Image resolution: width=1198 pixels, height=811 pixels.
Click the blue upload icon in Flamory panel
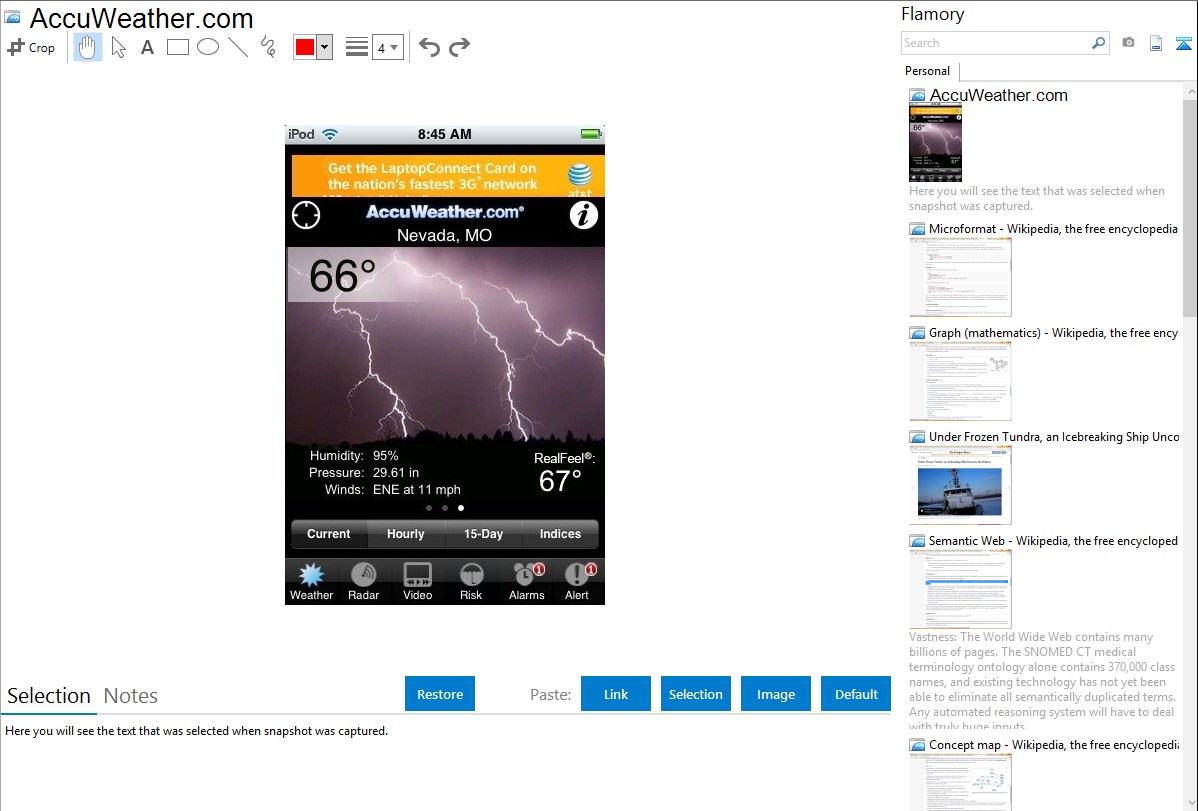click(x=1183, y=43)
